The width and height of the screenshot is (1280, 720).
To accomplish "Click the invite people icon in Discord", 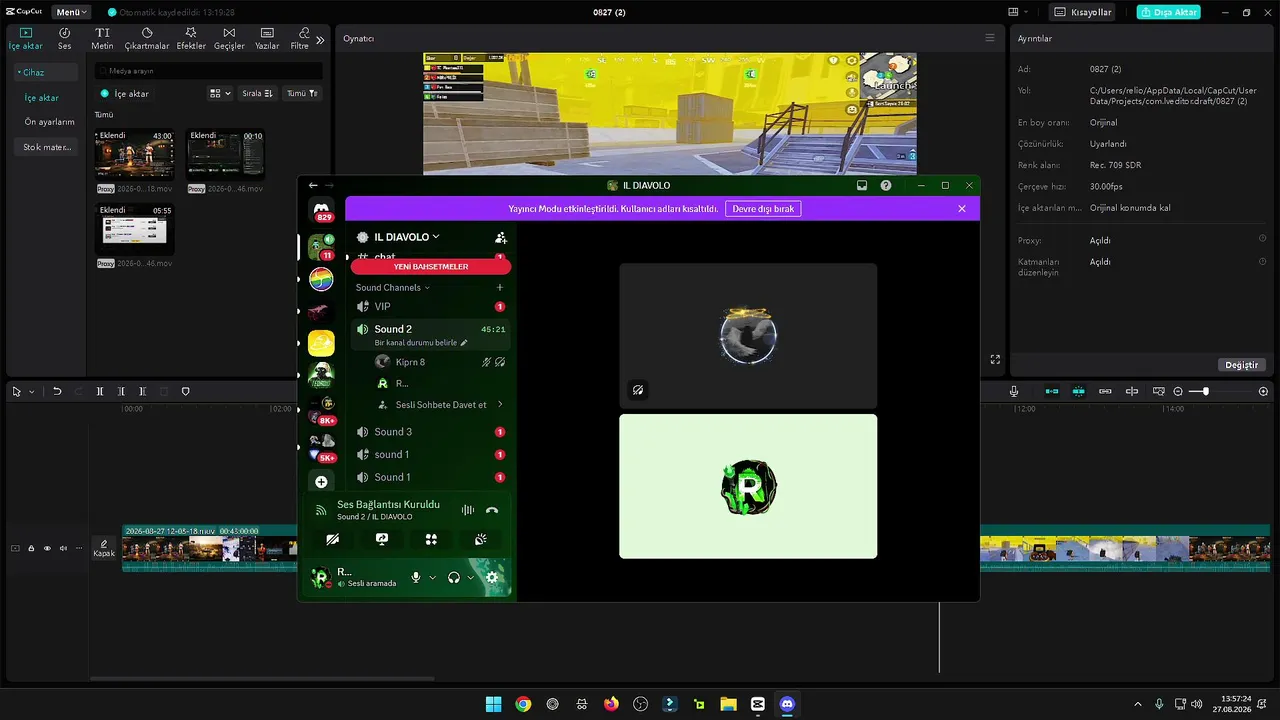I will [501, 238].
